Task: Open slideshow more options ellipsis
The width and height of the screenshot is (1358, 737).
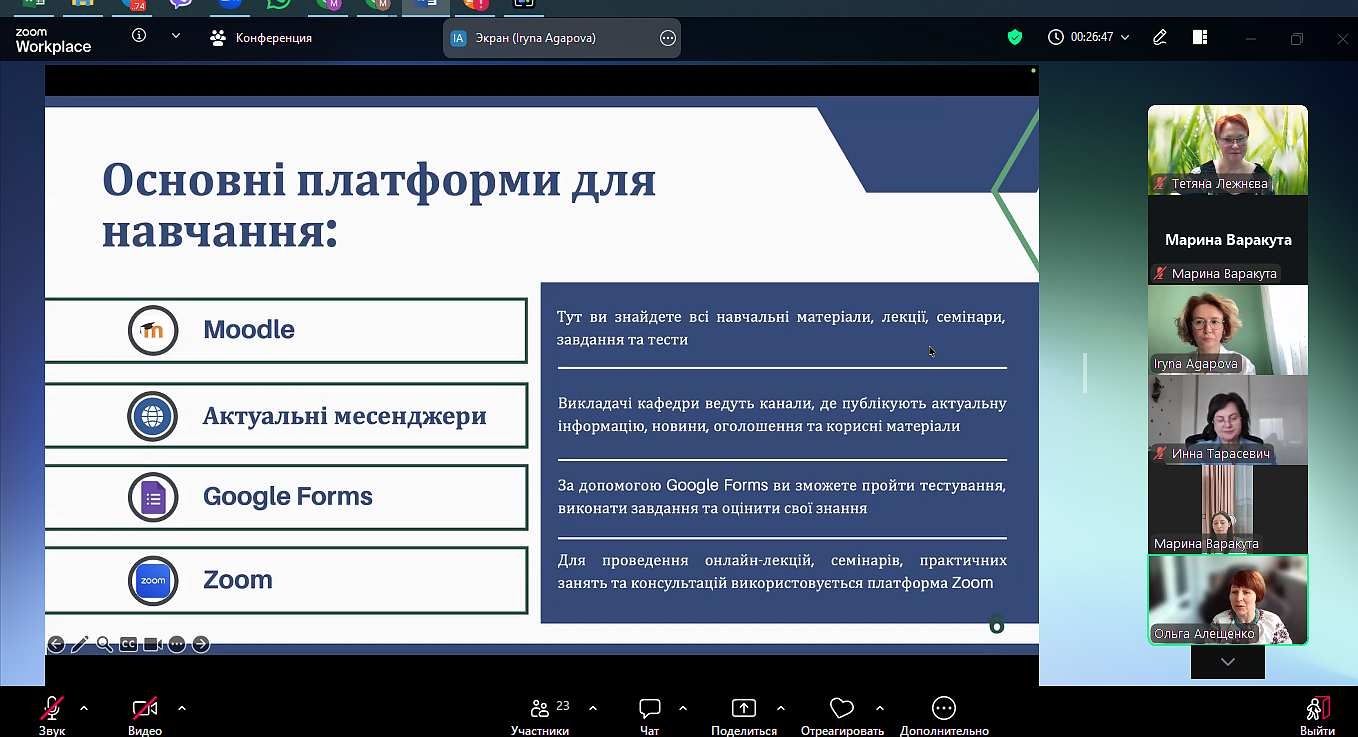Action: 177,644
